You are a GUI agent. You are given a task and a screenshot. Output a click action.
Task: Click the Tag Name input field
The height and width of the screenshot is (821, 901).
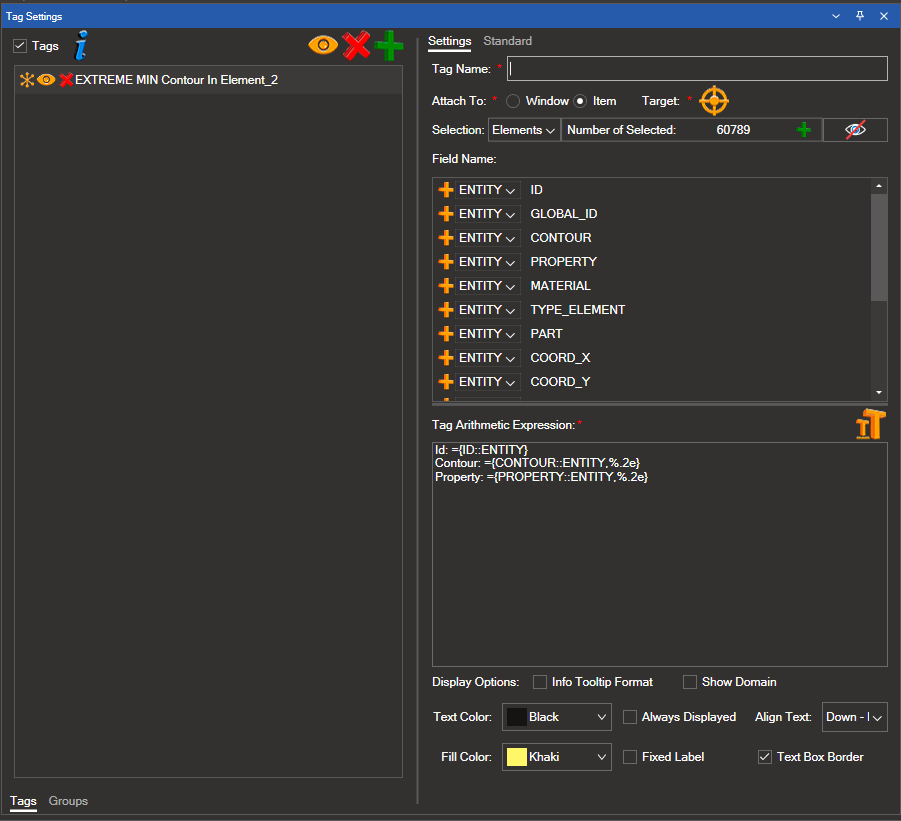point(697,68)
